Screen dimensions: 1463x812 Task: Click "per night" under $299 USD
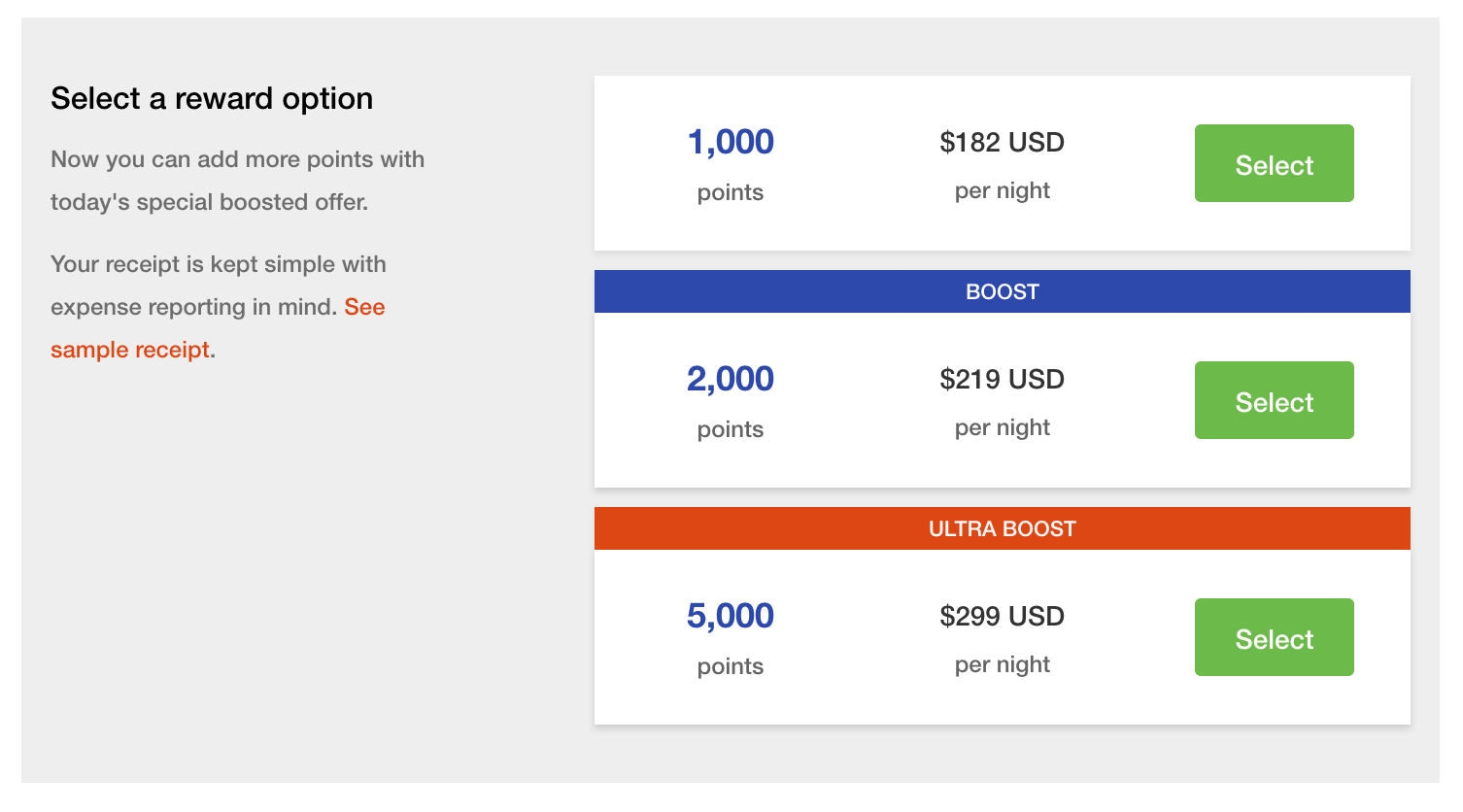click(1002, 664)
